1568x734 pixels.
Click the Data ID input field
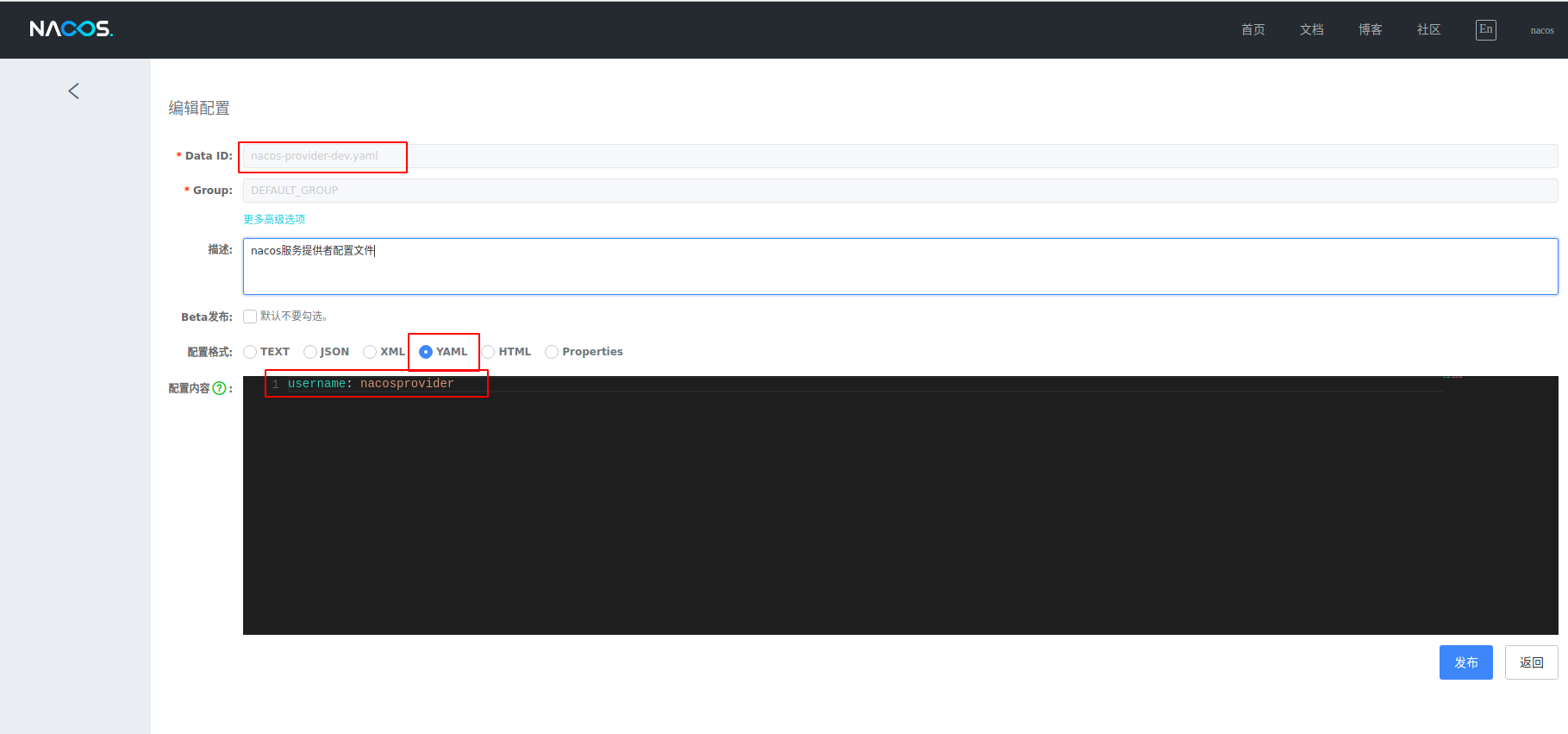(900, 156)
